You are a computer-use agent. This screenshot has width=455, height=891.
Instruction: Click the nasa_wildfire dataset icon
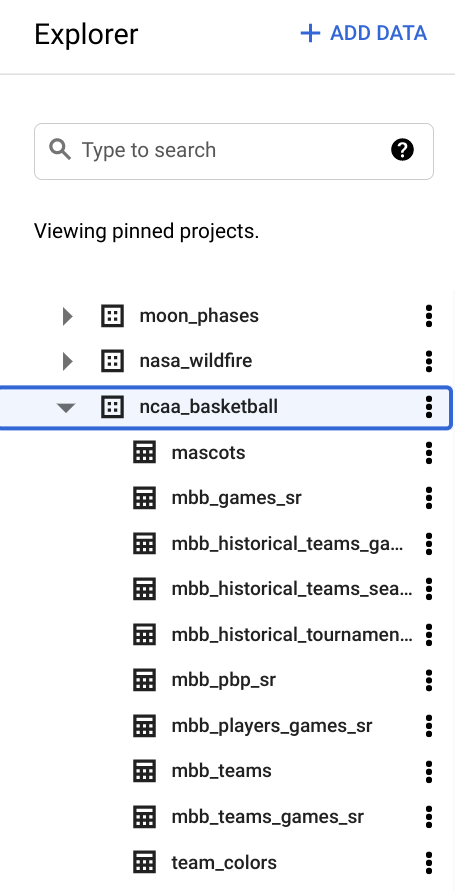tap(112, 361)
